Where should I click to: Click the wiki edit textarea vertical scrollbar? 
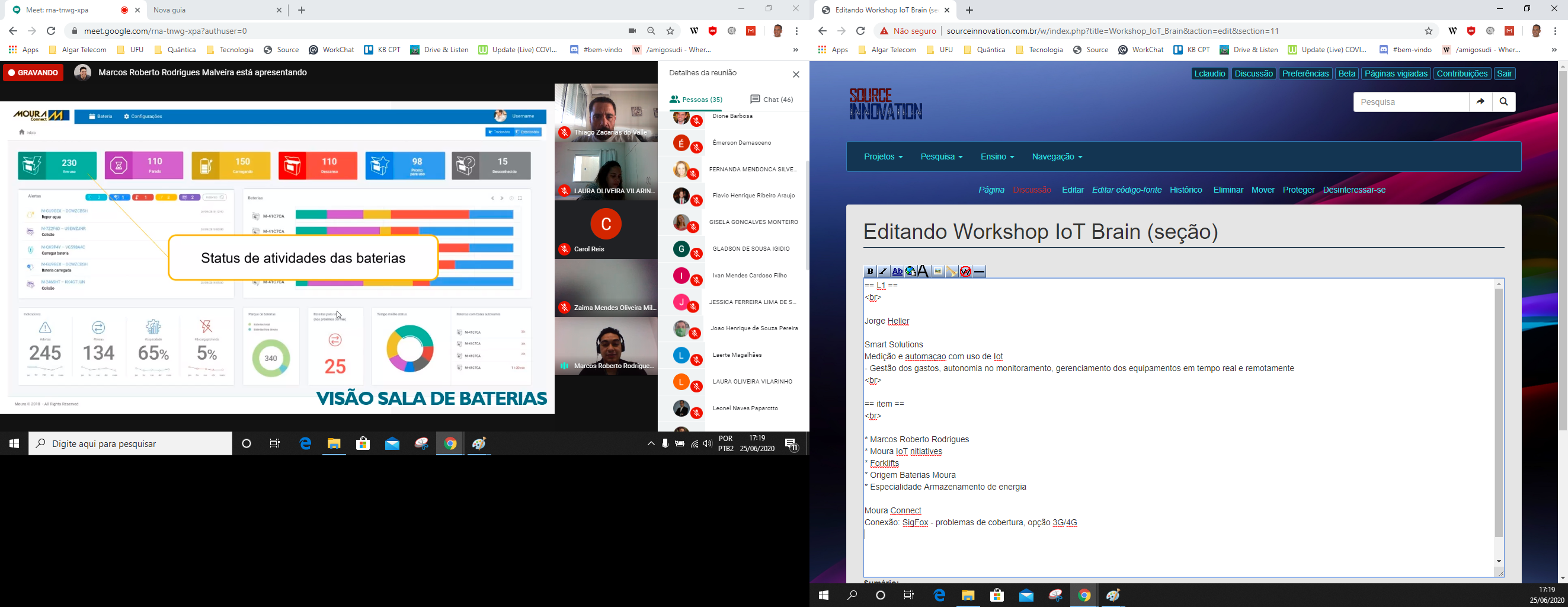point(1499,413)
